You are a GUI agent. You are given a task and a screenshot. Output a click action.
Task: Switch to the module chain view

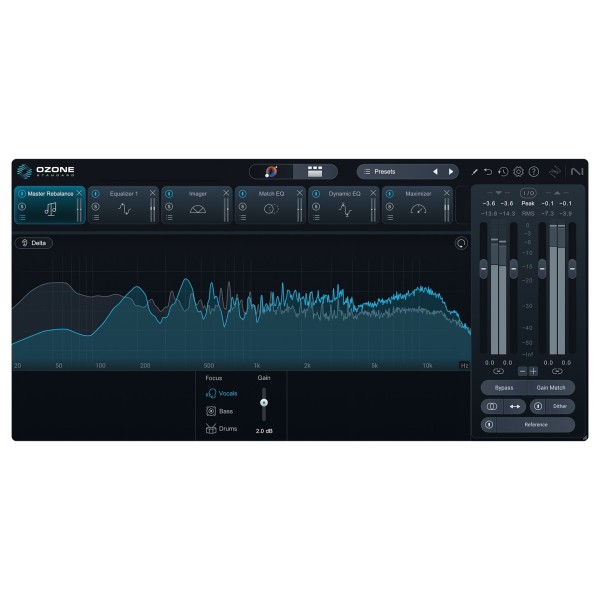(x=315, y=171)
